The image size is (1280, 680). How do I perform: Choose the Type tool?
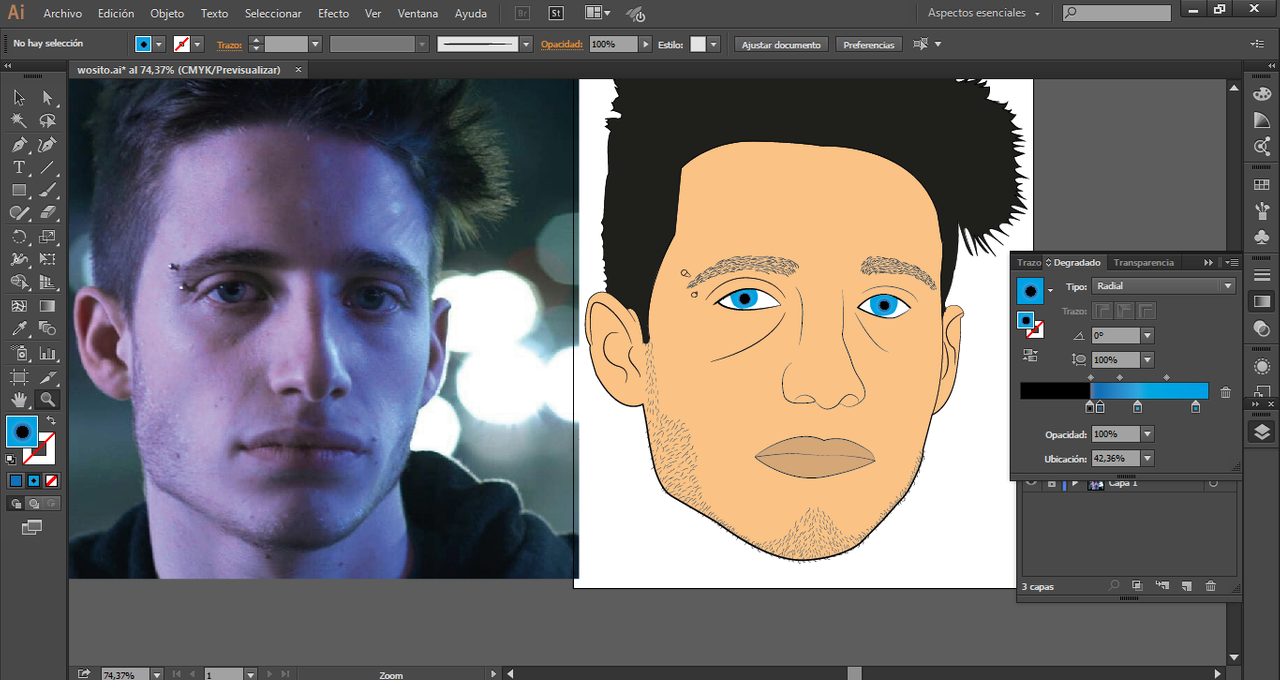(x=19, y=167)
